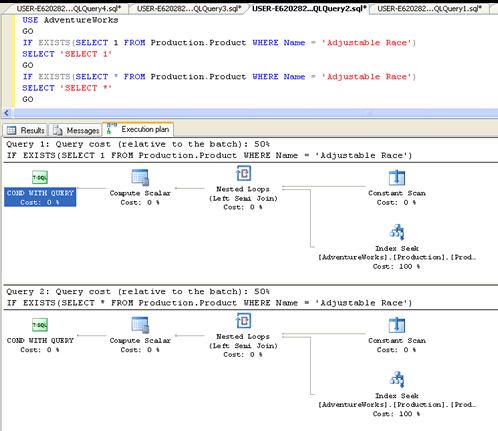
Task: Select Query 1 Compute Scalar icon
Action: click(140, 177)
